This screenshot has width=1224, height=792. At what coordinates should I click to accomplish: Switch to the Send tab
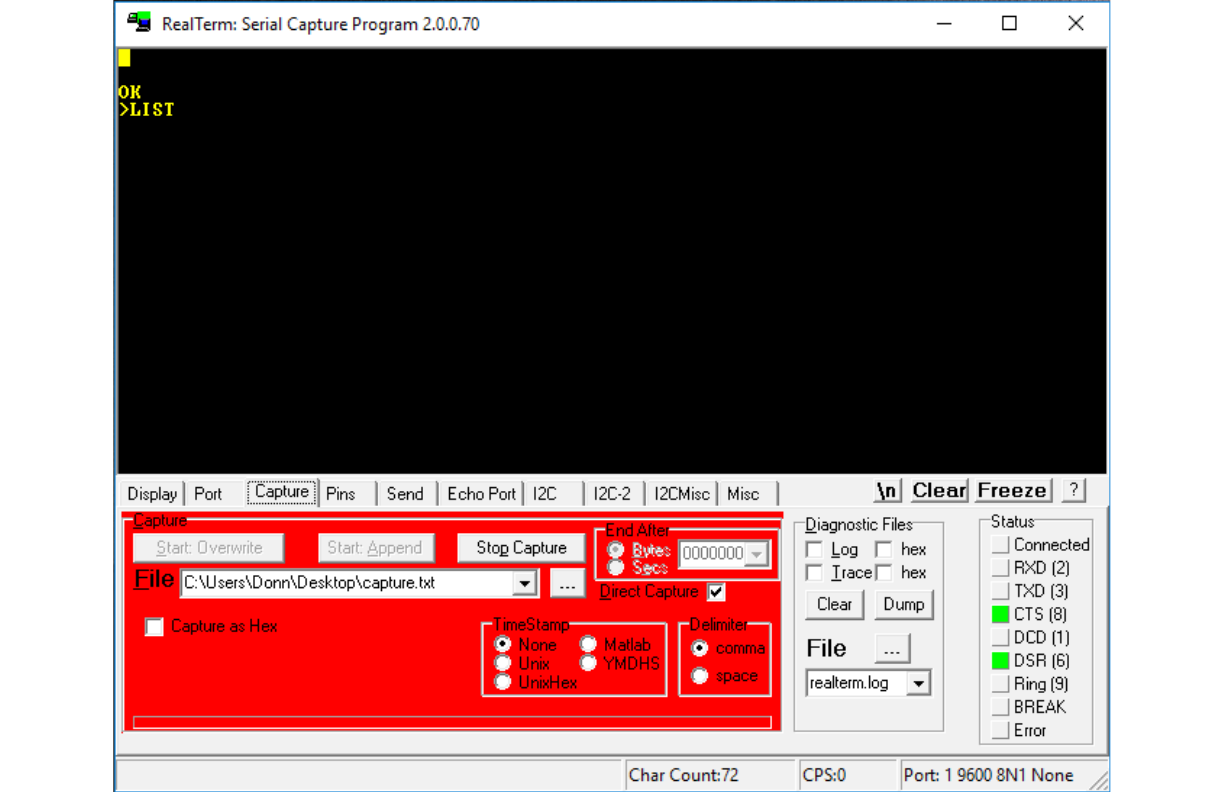405,493
